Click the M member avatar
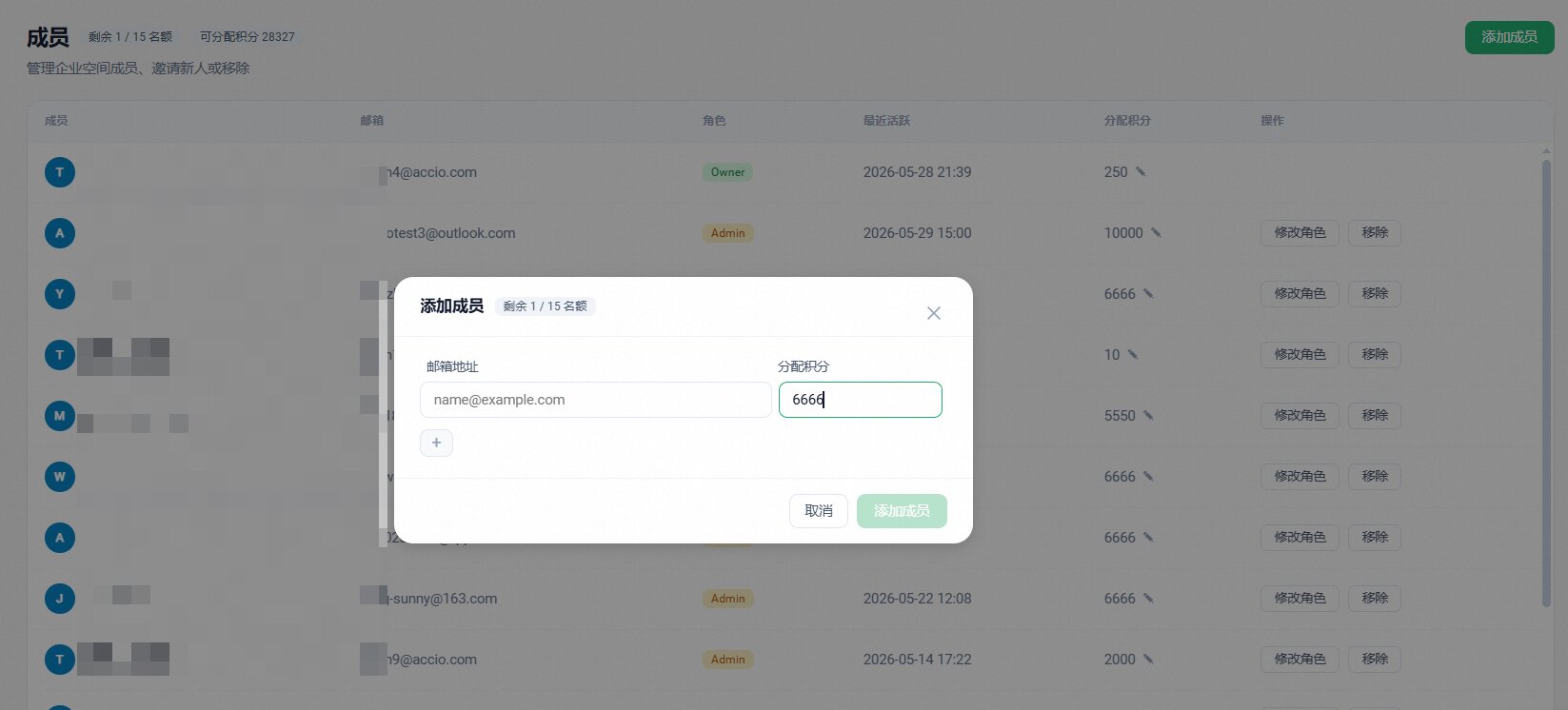The width and height of the screenshot is (1568, 710). tap(60, 416)
